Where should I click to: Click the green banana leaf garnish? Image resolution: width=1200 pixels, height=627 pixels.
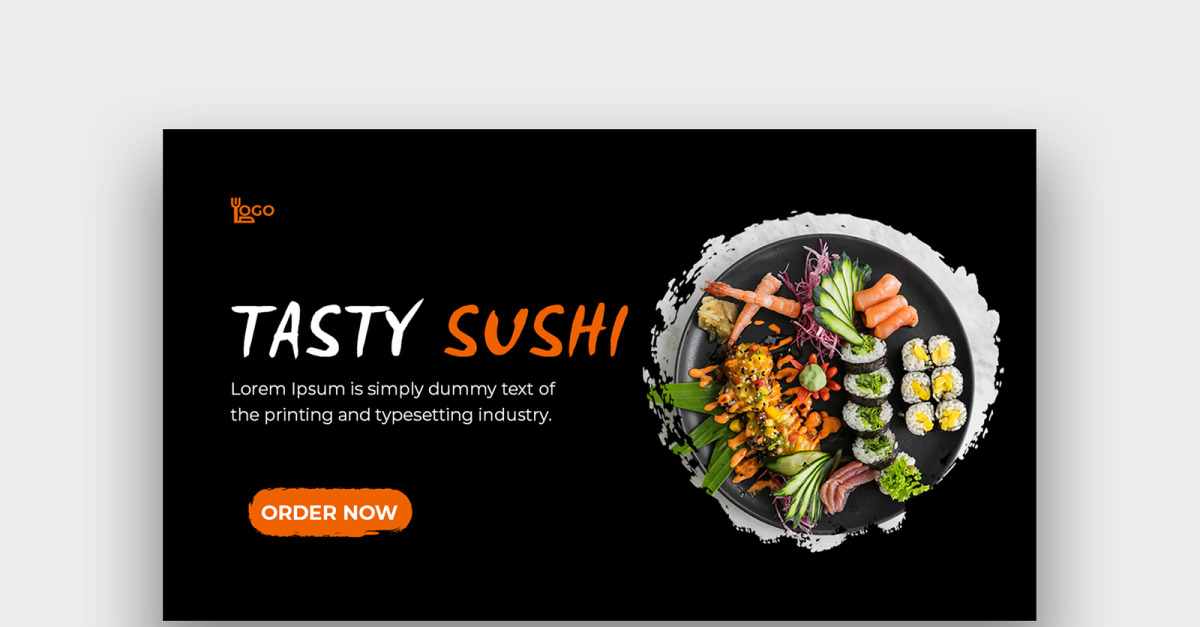[703, 430]
